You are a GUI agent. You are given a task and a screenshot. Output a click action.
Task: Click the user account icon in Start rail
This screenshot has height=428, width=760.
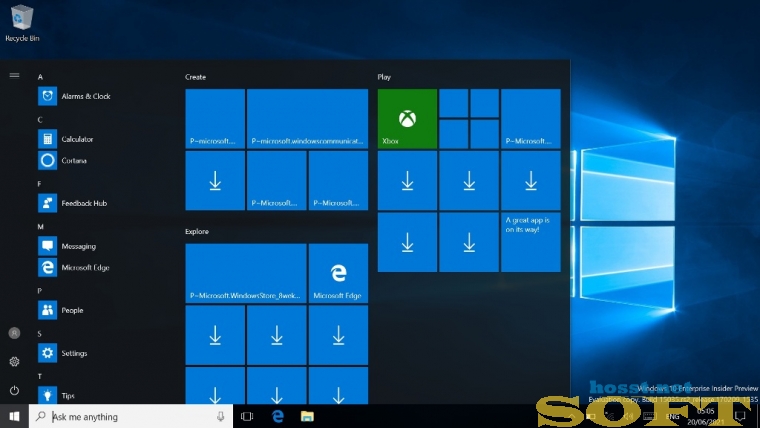coord(15,333)
